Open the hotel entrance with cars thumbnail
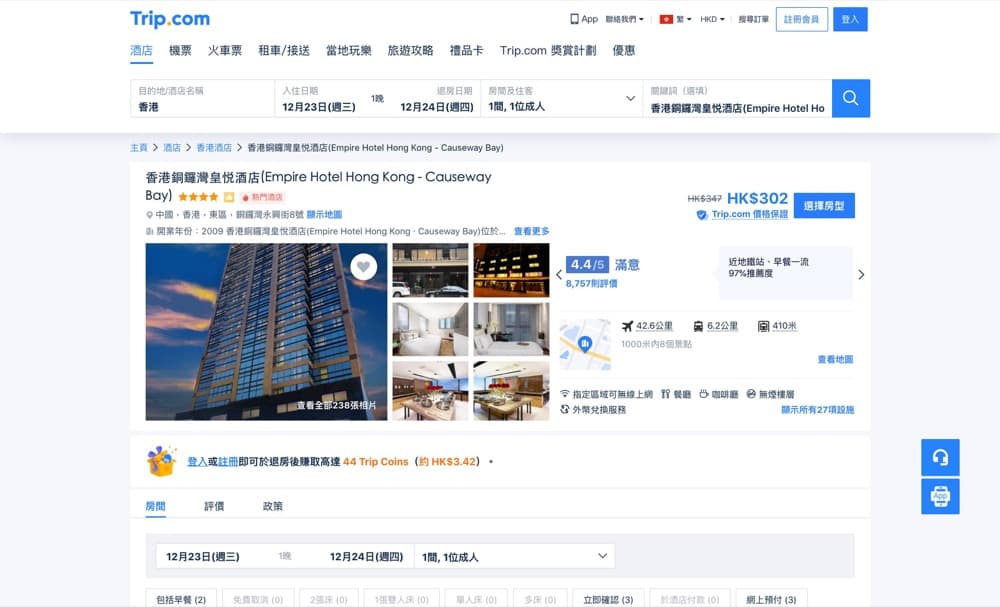Screen dimensions: 1000x607 coord(430,270)
